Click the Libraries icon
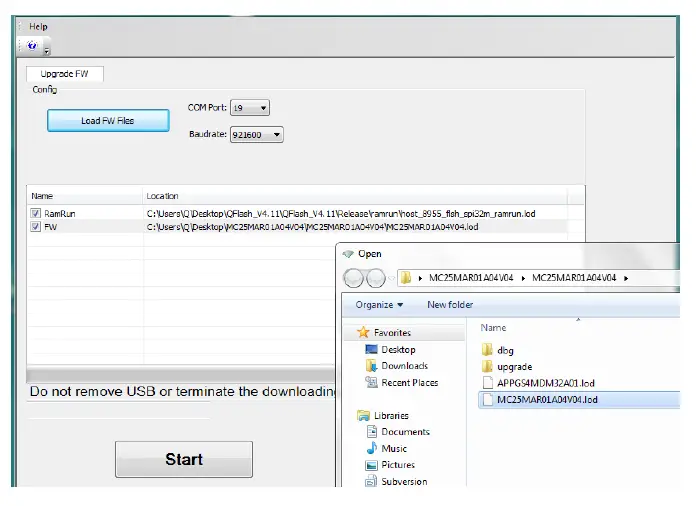The image size is (696, 506). tap(364, 415)
